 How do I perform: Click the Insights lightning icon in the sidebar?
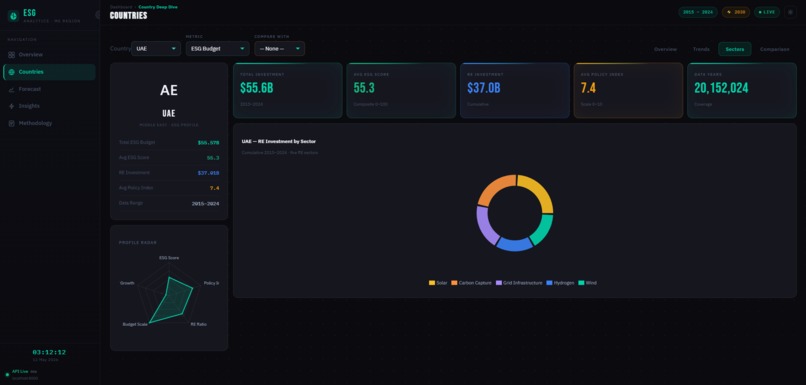coord(11,106)
